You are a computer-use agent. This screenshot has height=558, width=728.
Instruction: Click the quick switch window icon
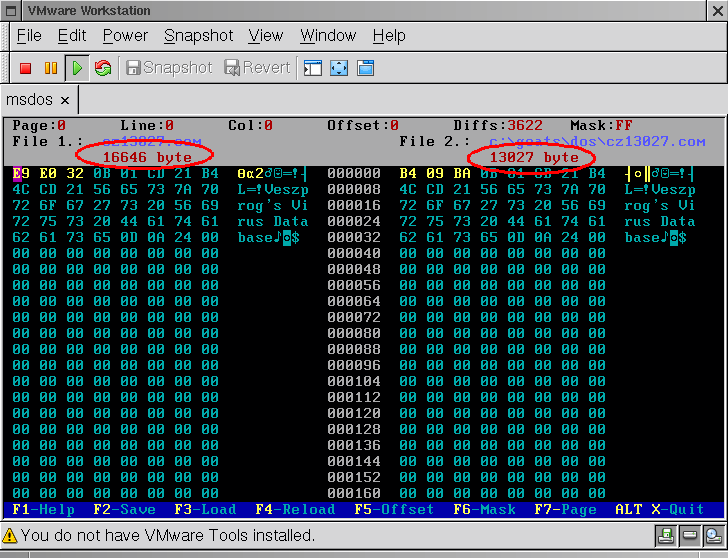click(x=365, y=68)
